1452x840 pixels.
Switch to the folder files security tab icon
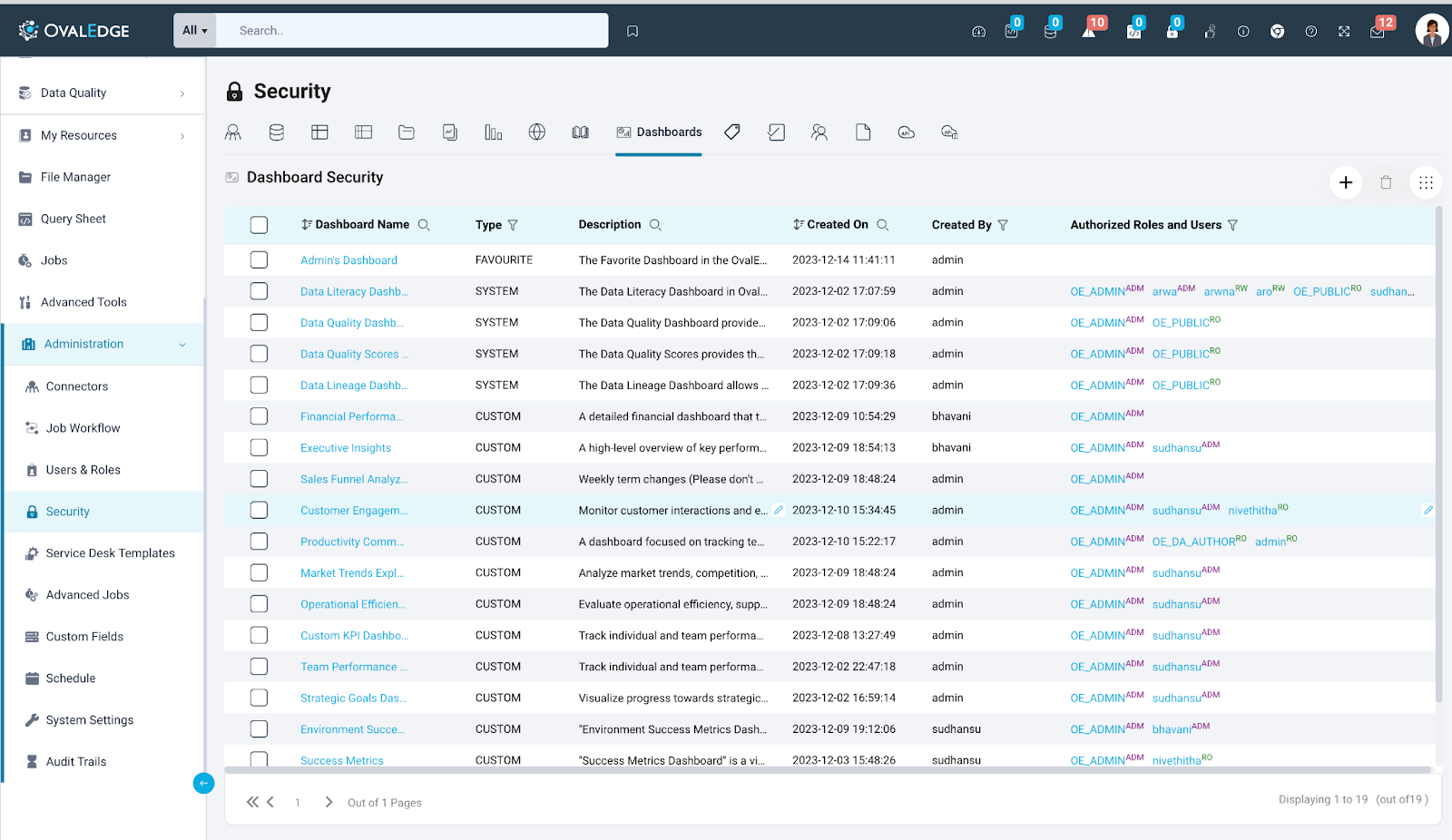[407, 132]
